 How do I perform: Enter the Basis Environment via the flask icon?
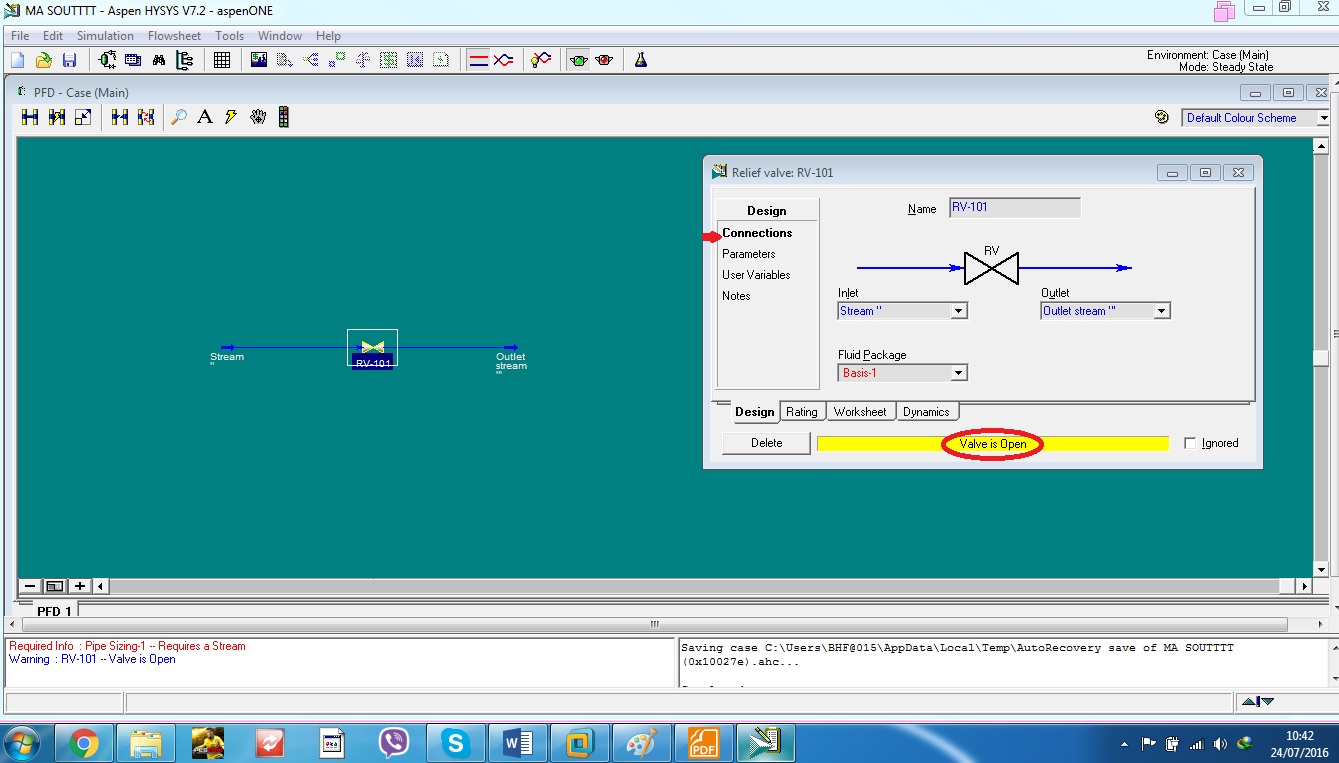[x=641, y=60]
